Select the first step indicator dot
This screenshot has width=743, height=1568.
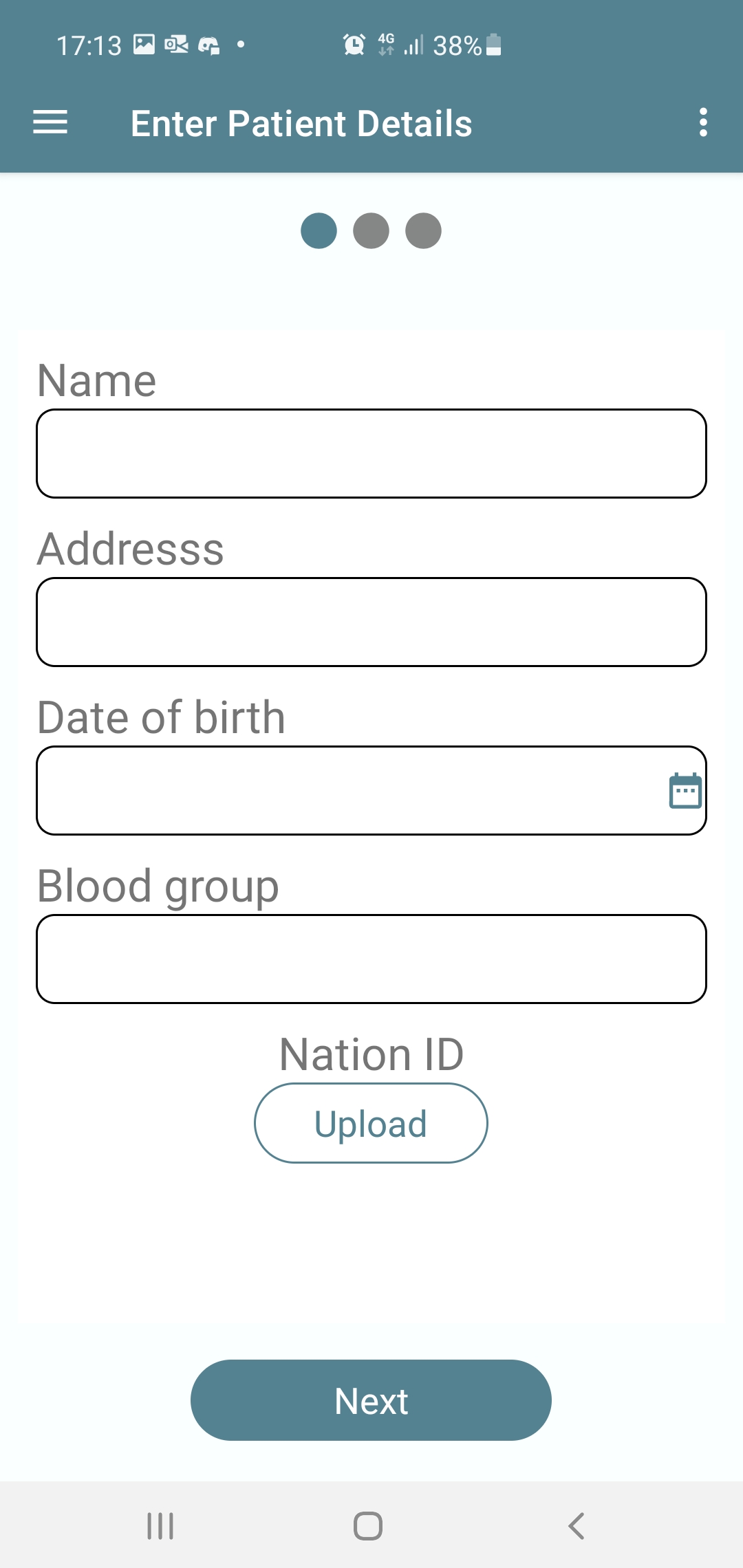coord(319,230)
